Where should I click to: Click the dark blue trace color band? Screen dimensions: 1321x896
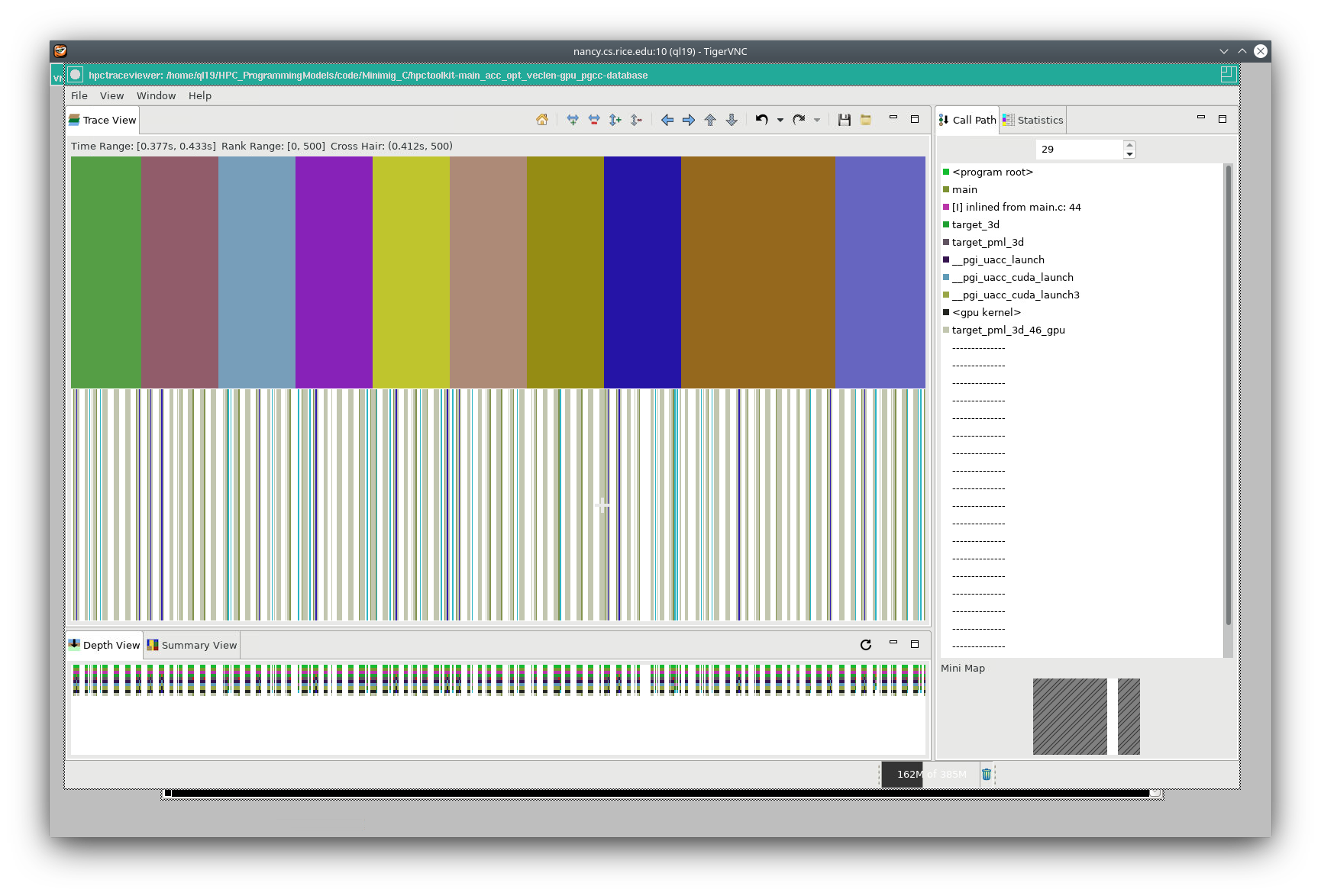642,272
